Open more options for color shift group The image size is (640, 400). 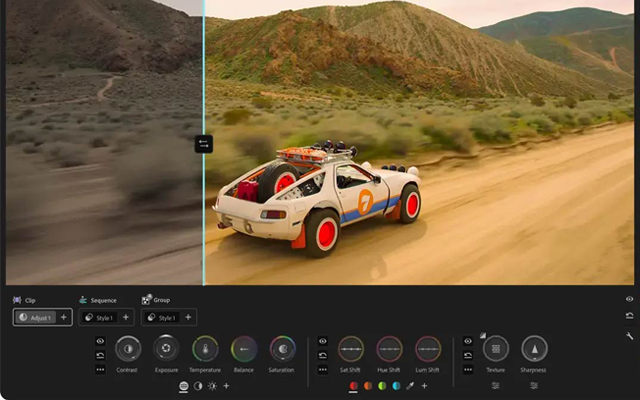[323, 370]
